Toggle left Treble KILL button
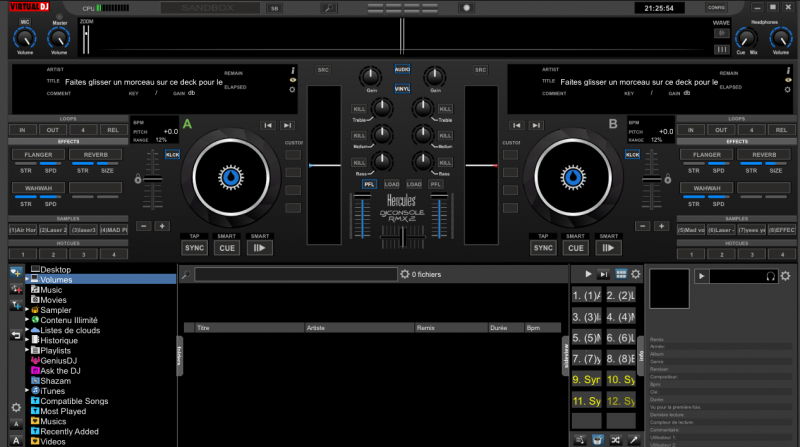 tap(359, 109)
